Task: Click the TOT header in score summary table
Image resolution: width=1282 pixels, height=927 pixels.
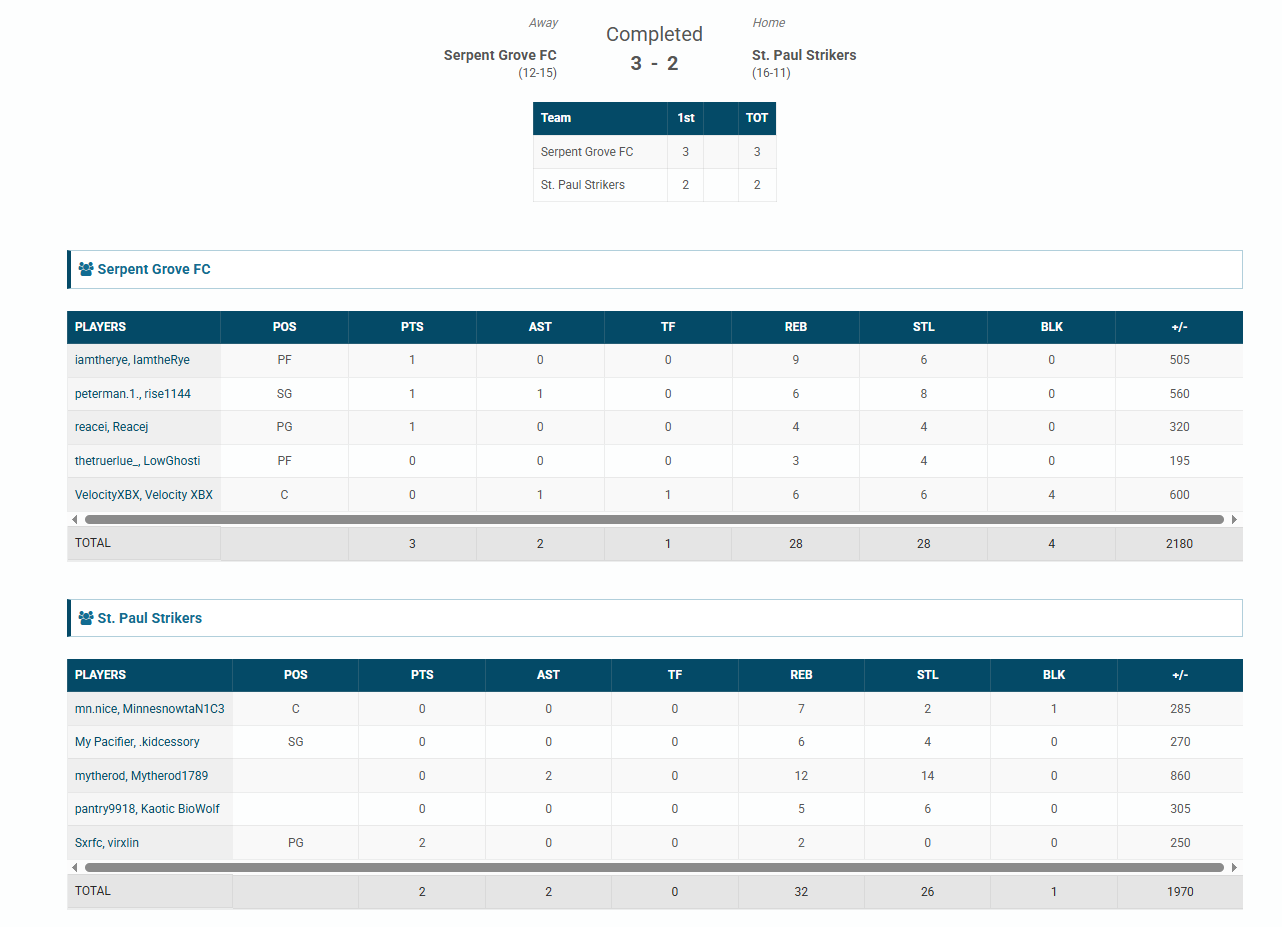Action: pyautogui.click(x=757, y=118)
